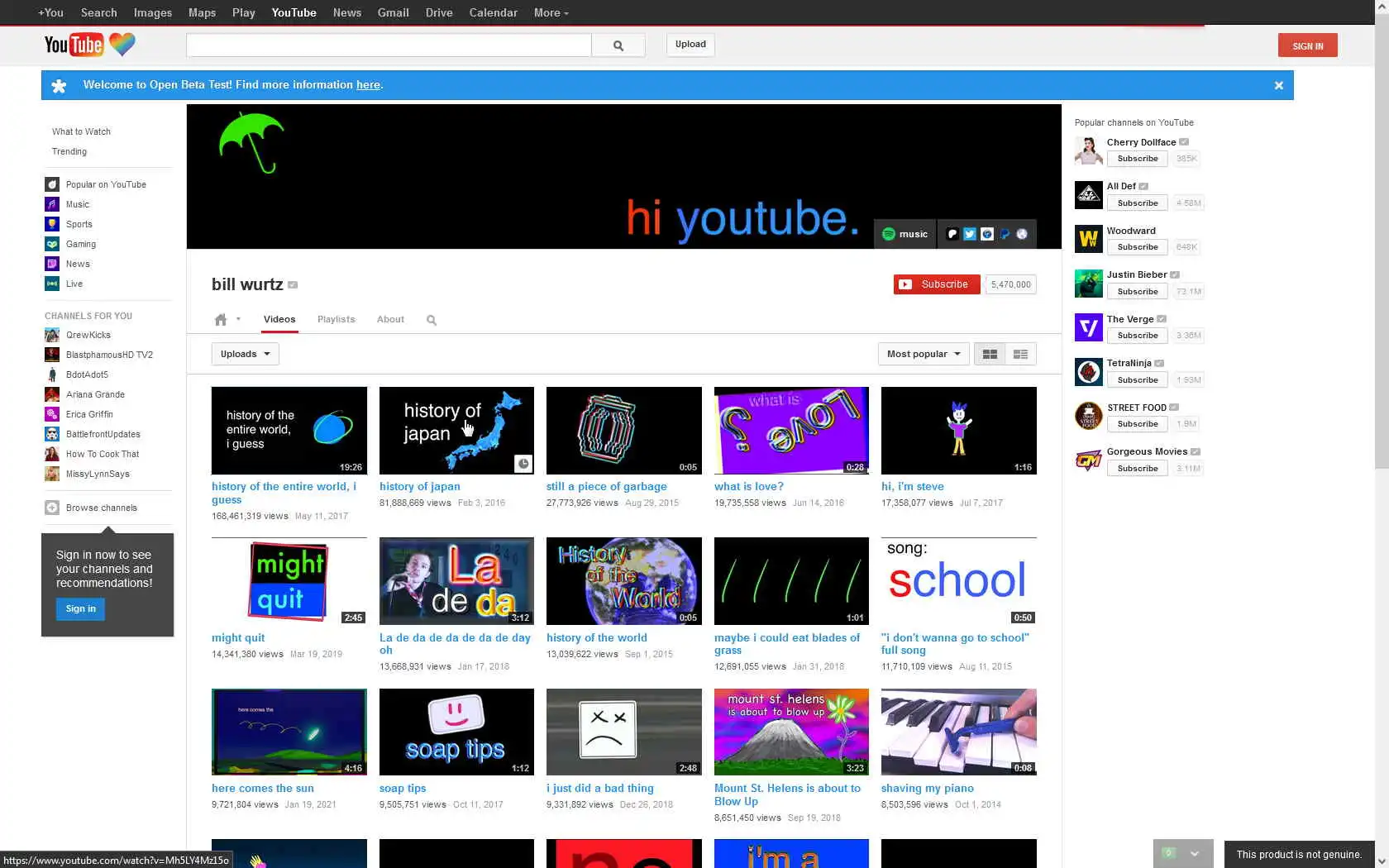Click the scrollbar down arrow

(1382, 861)
